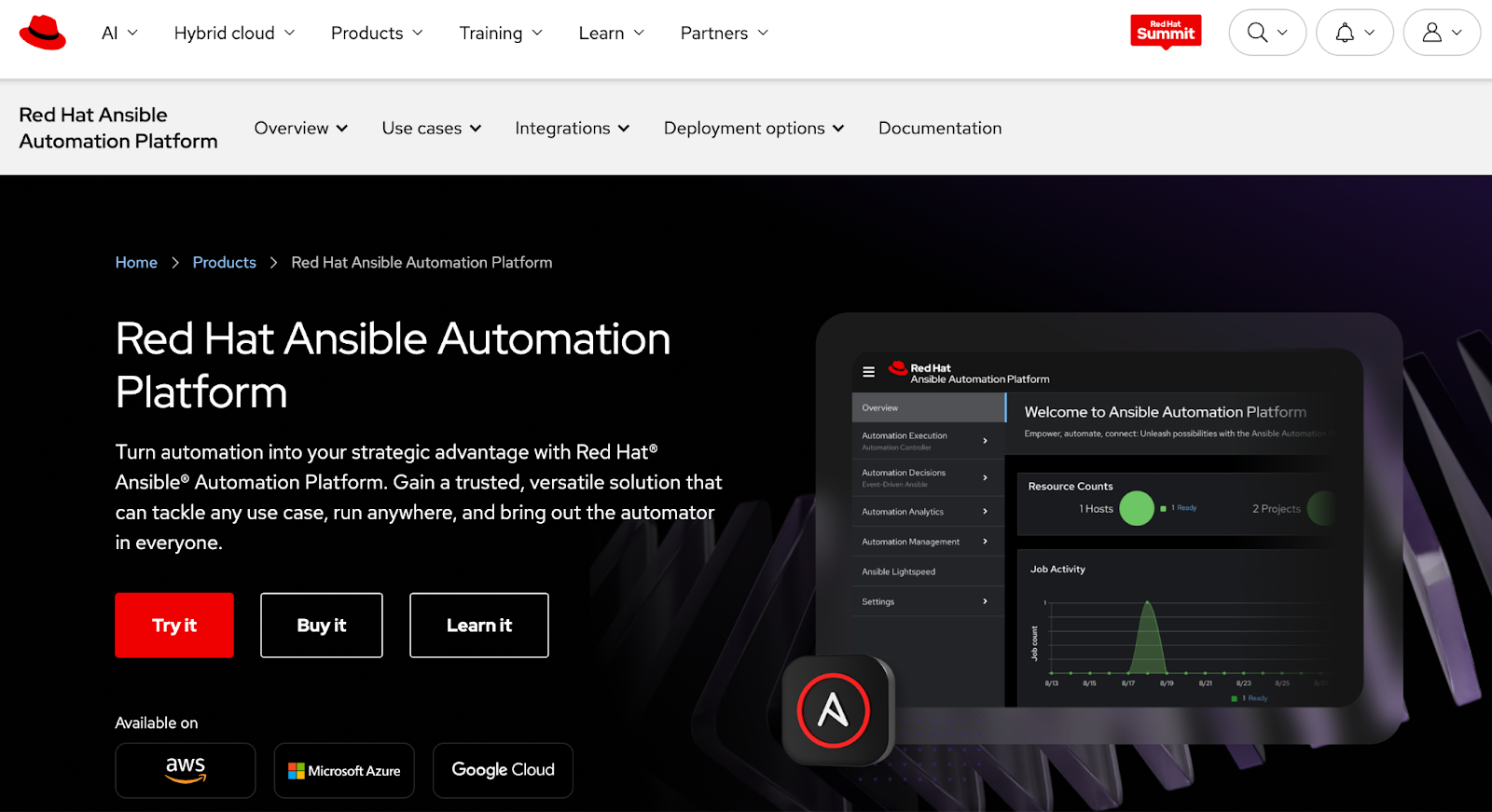The image size is (1492, 812).
Task: Click the Try it button
Action: [x=174, y=626]
